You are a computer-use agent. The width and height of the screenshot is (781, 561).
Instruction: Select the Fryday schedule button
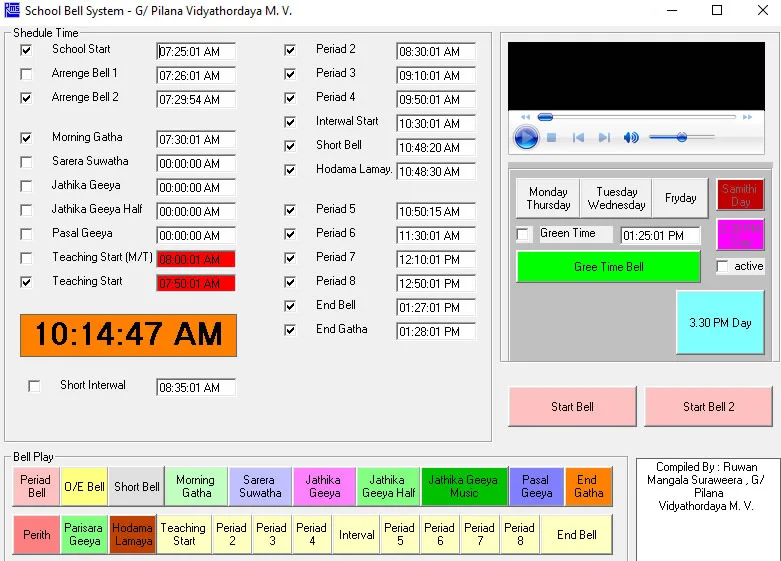681,198
